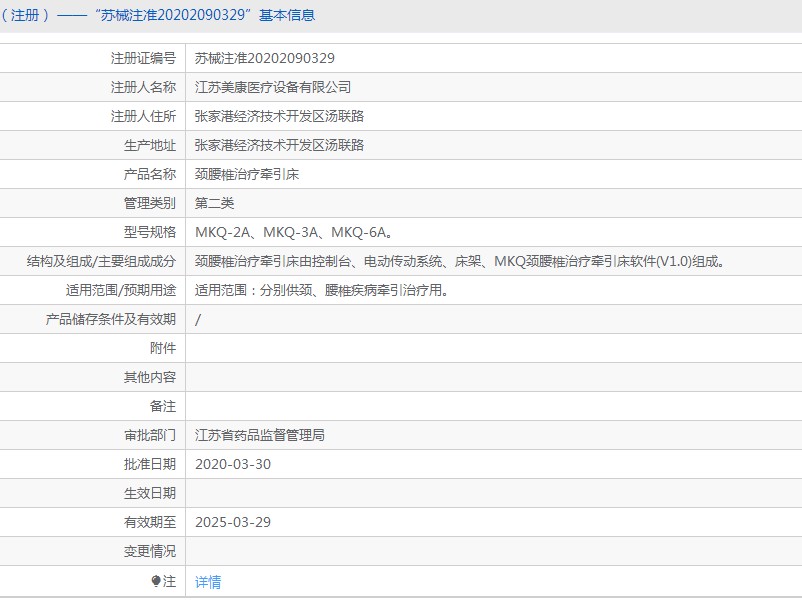The width and height of the screenshot is (802, 601).
Task: Click the 详情 link at bottom
Action: 208,581
